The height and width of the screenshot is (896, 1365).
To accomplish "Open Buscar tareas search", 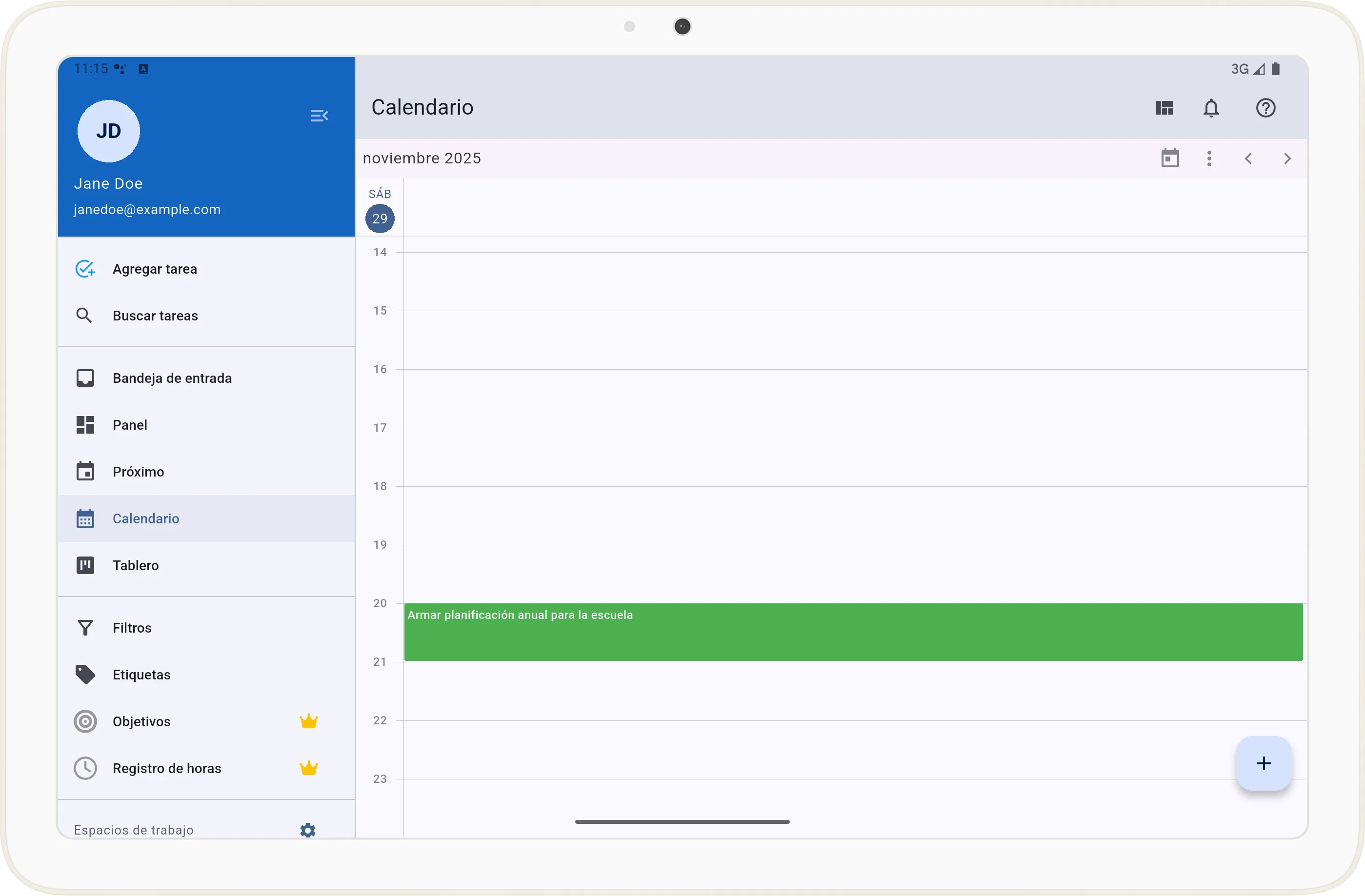I will point(155,316).
